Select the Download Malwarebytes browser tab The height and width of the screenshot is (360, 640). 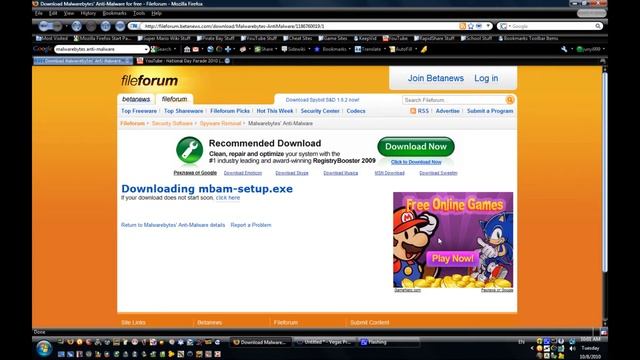coord(83,61)
